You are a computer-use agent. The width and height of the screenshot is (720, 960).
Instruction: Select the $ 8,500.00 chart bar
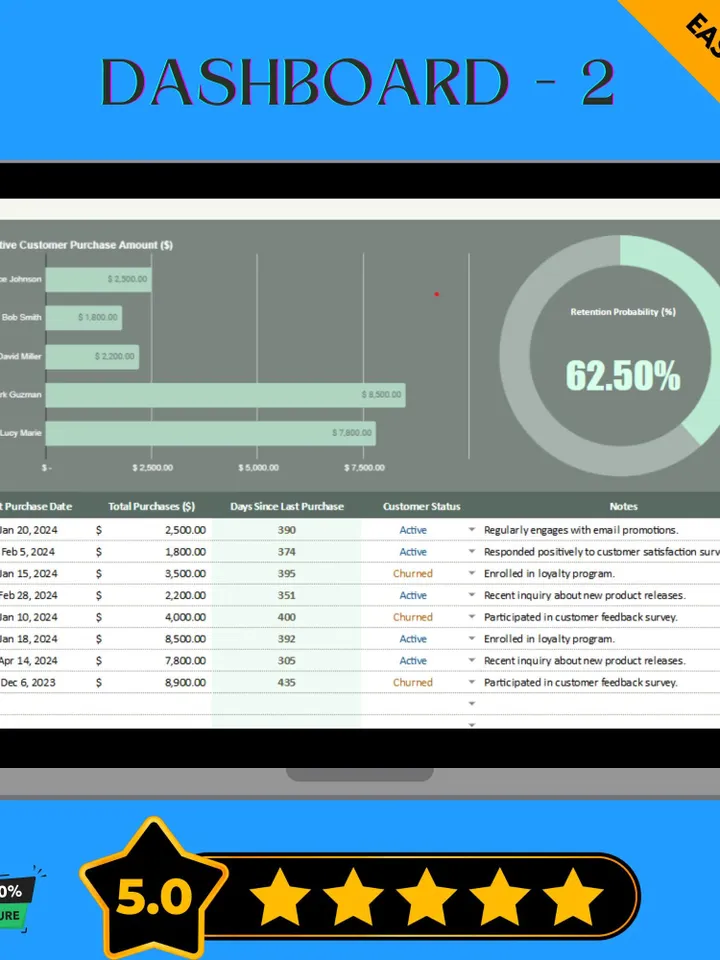[225, 395]
